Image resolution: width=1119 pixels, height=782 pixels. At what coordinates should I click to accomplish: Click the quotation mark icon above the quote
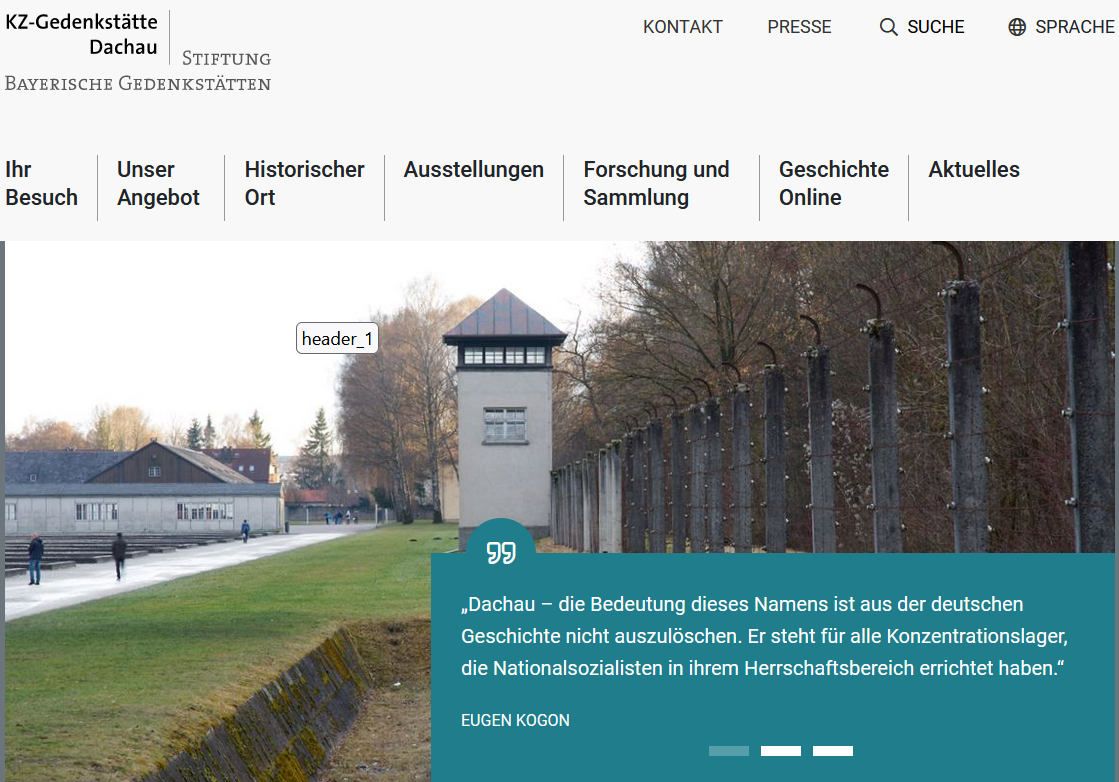pyautogui.click(x=501, y=552)
